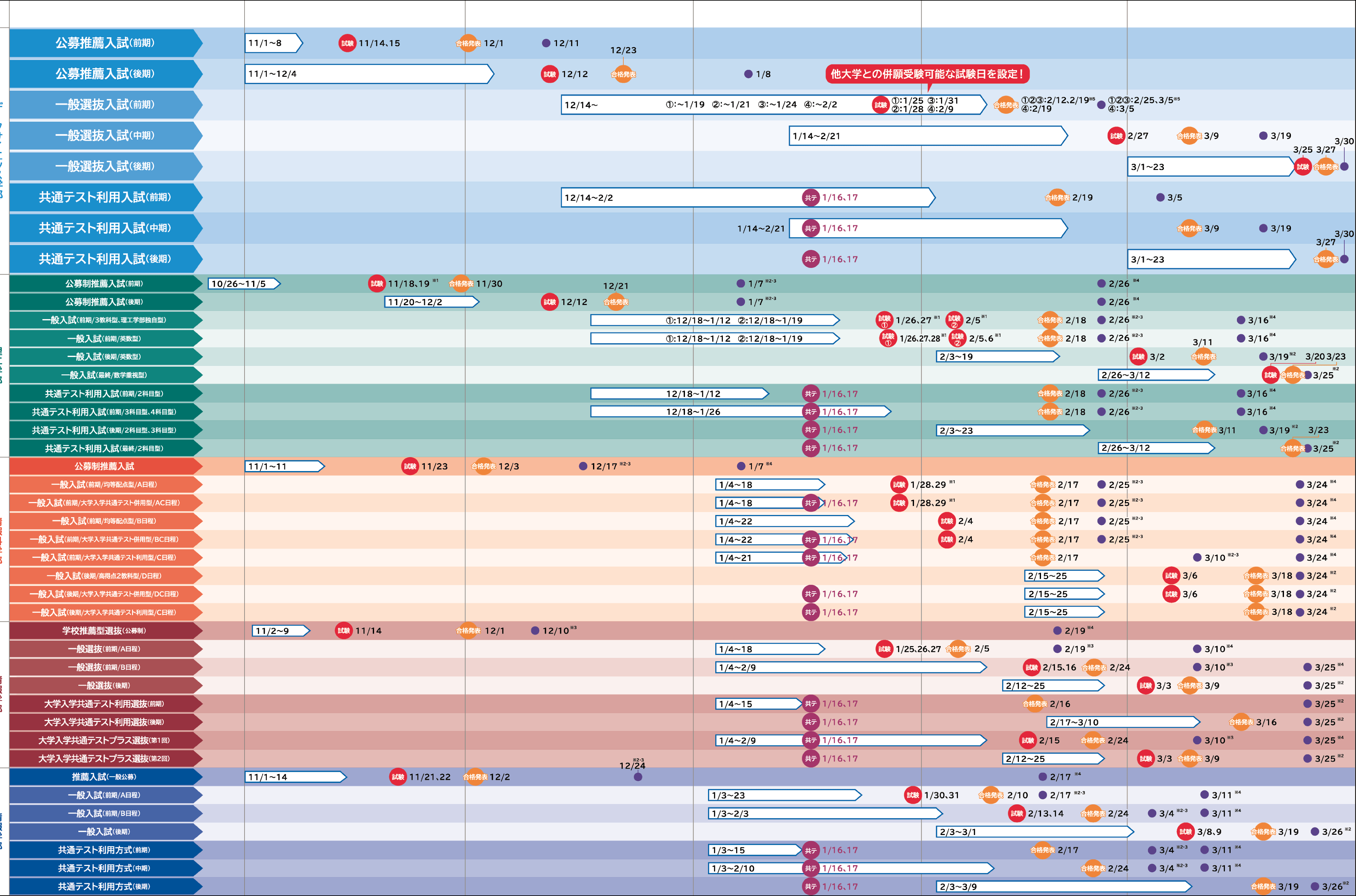Click the 共テ icon in 共通テスト利用入試(前期) row
1356x896 pixels.
[811, 197]
